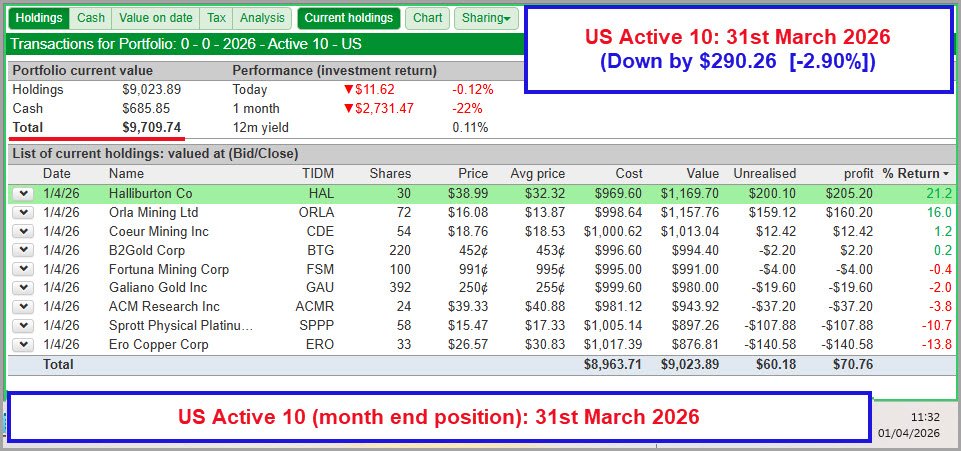Click the Unrealised column header
Viewport: 961px width, 451px height.
[763, 173]
